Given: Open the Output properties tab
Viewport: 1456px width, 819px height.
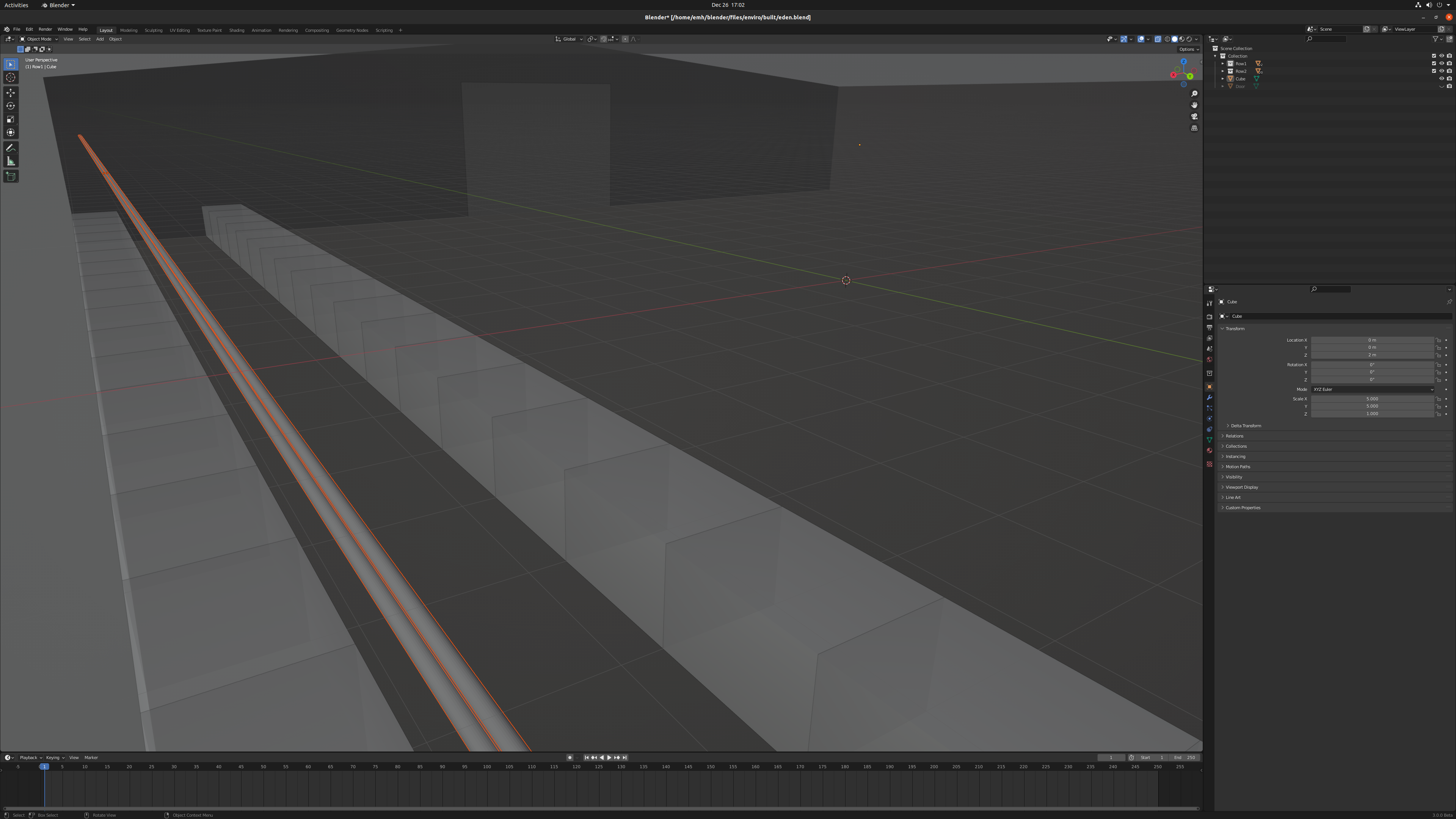Looking at the screenshot, I should click(x=1210, y=328).
